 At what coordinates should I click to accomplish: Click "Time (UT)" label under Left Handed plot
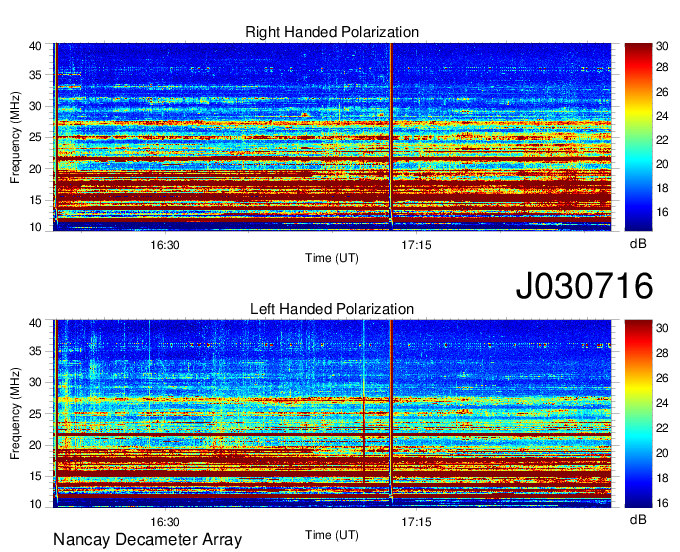(332, 535)
